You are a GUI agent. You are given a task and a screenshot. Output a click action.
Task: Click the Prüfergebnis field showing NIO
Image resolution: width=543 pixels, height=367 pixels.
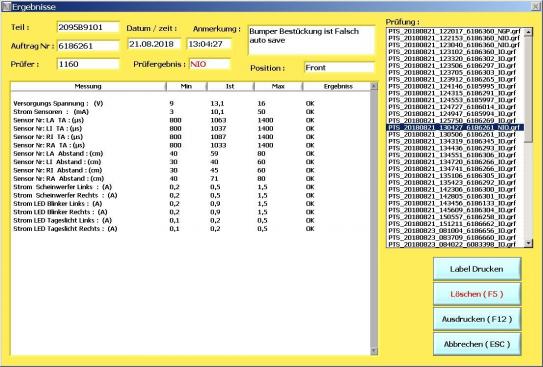coord(210,64)
